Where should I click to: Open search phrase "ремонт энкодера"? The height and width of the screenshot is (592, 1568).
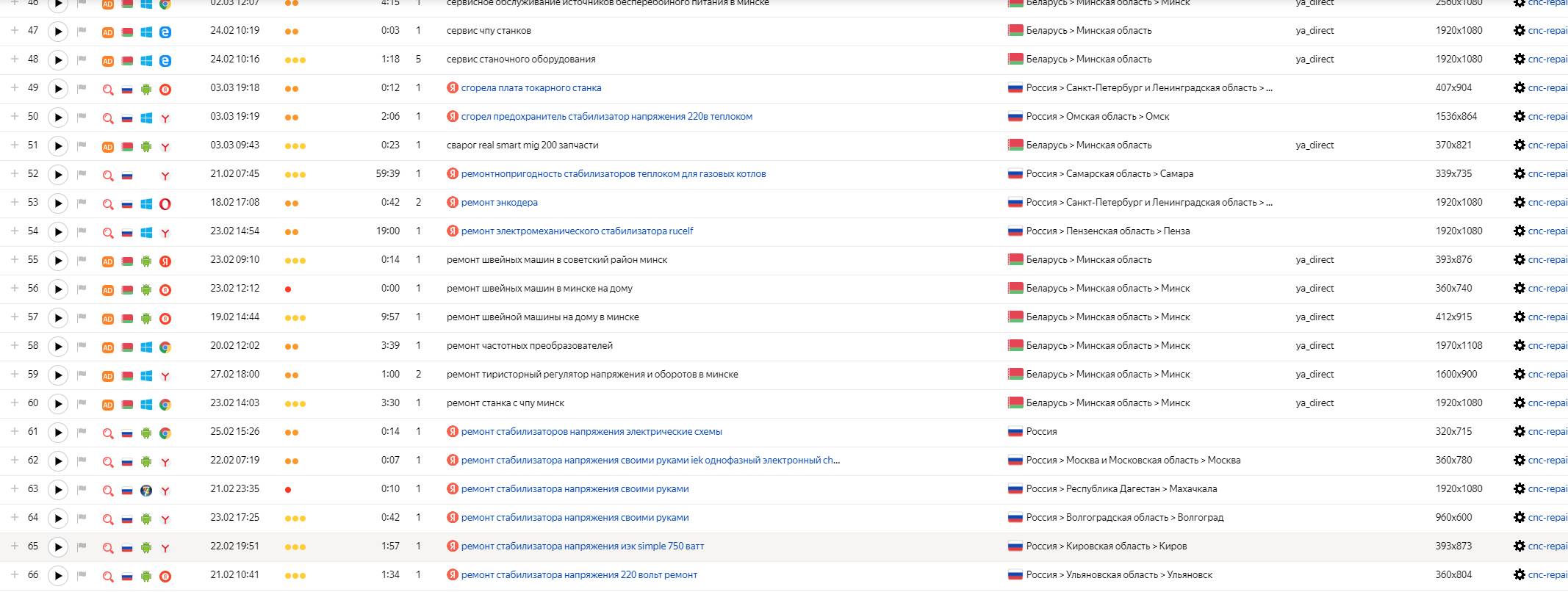[499, 203]
